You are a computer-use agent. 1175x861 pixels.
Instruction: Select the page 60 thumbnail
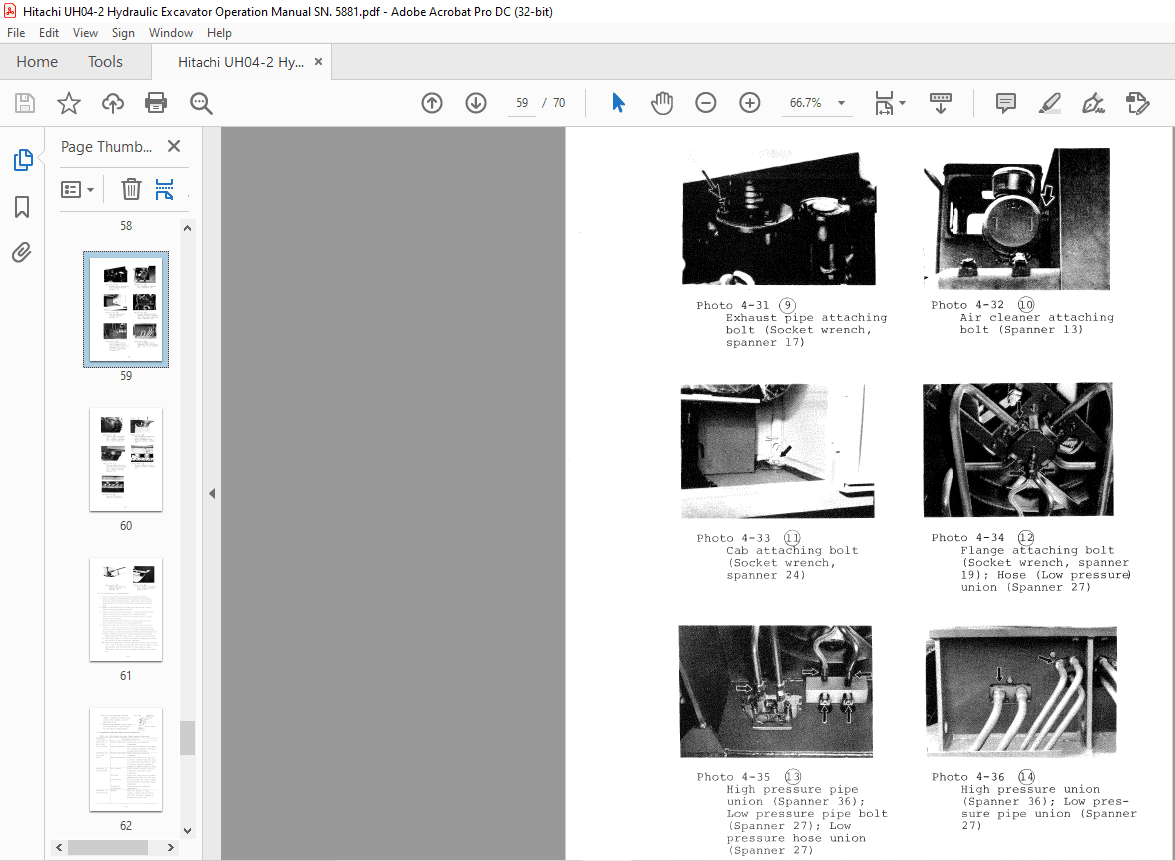[125, 459]
